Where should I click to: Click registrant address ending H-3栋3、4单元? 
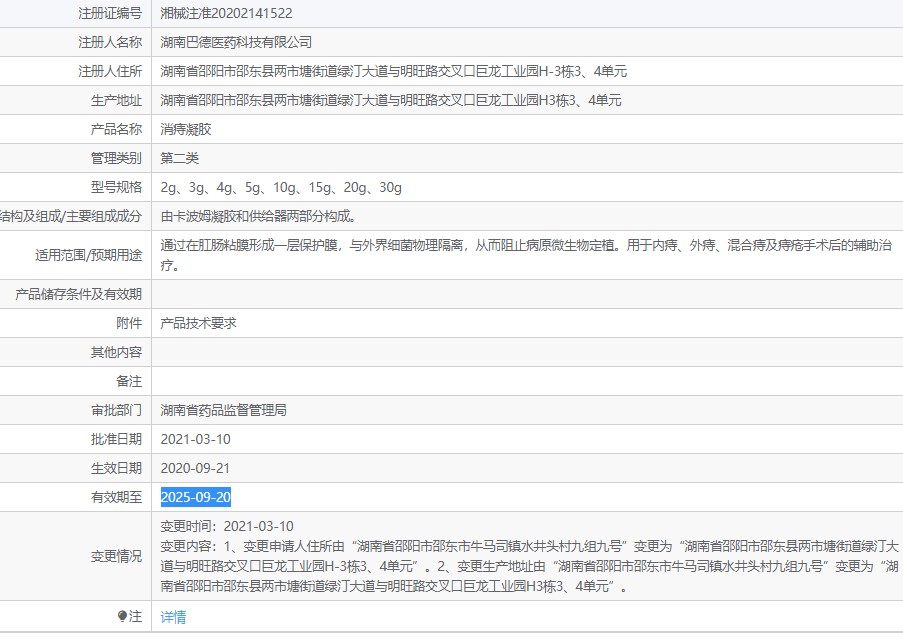(x=393, y=71)
